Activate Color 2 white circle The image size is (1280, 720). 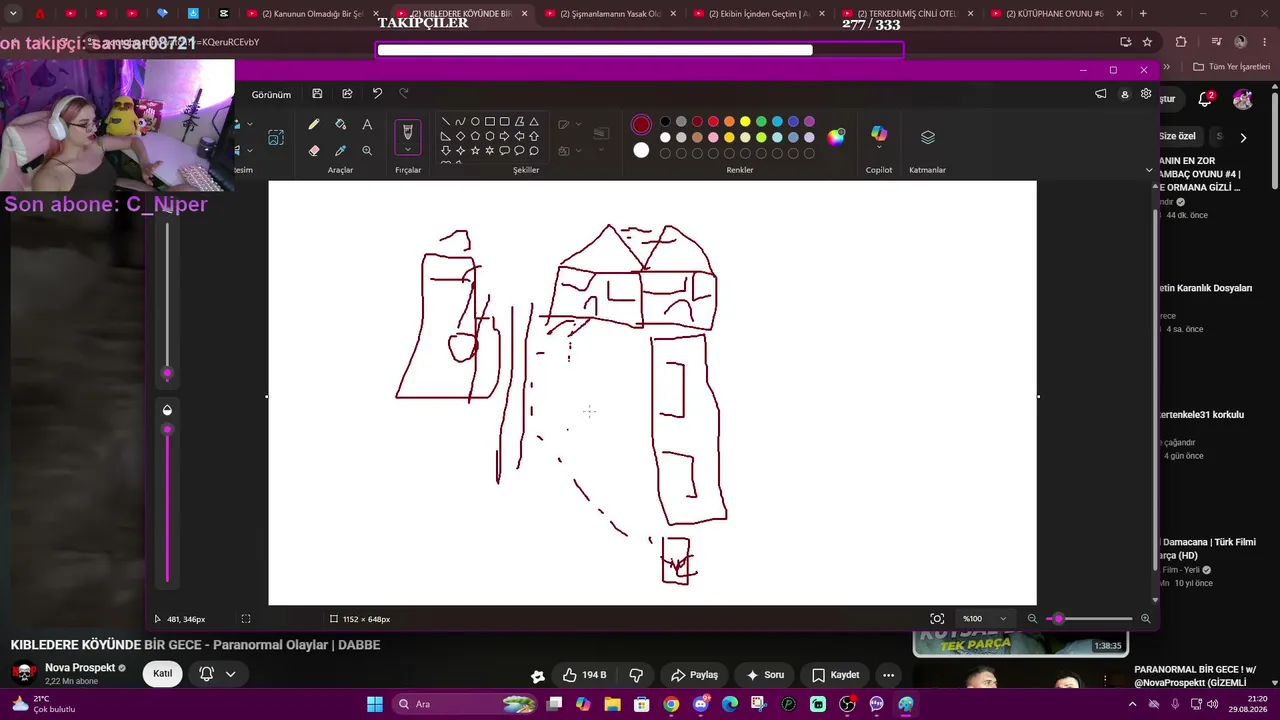click(x=641, y=151)
